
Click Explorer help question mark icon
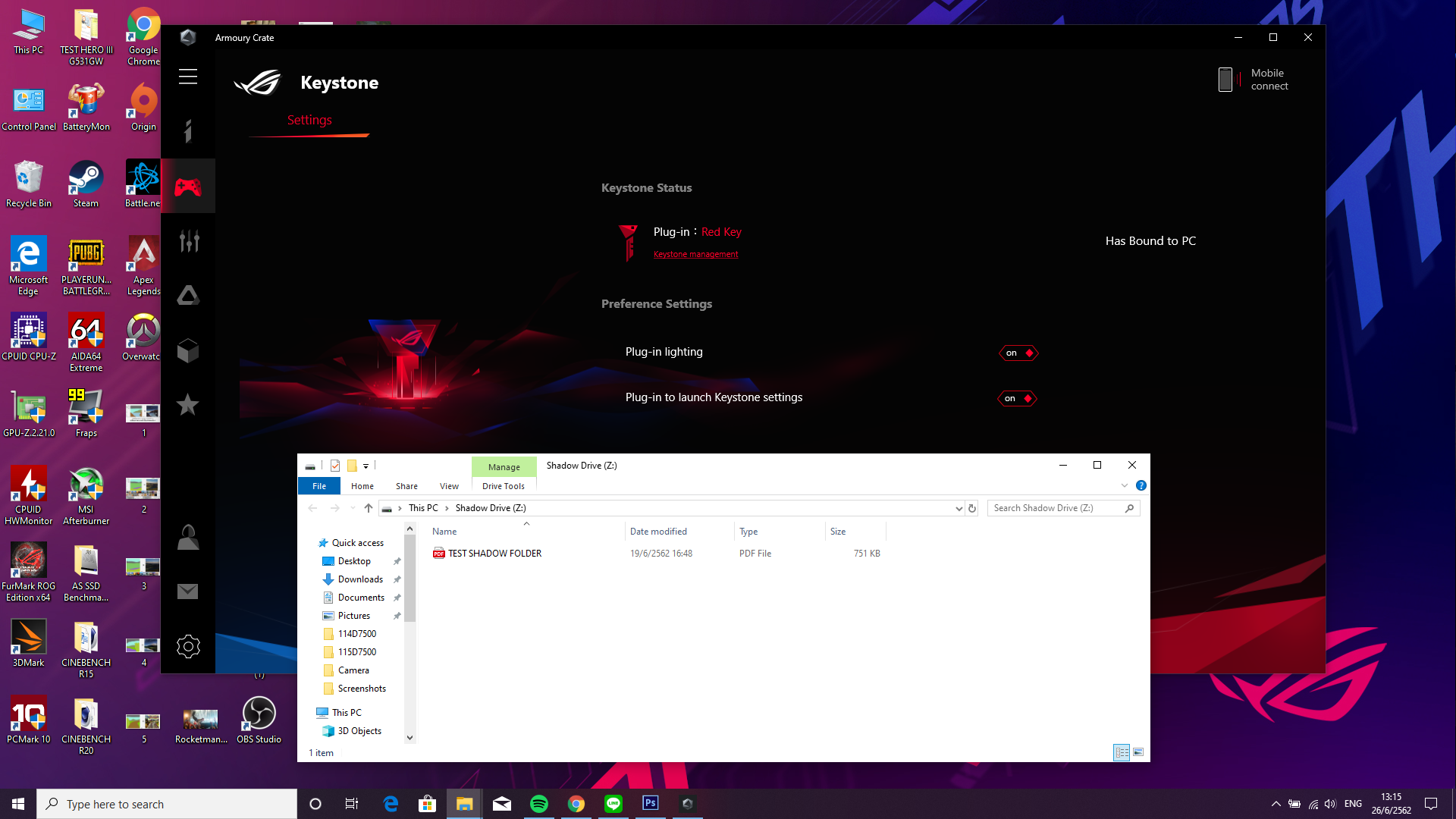(x=1141, y=485)
